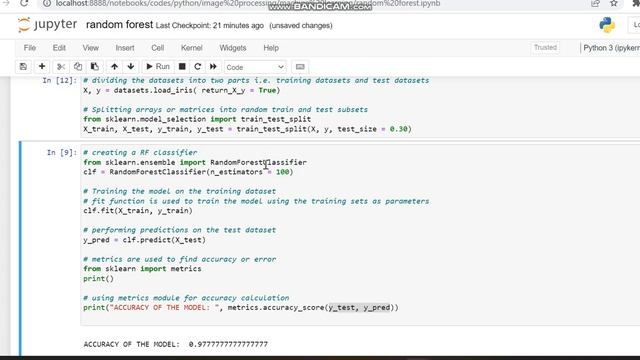Click the '# Training the model' comment line
The image size is (640, 360).
tap(180, 191)
